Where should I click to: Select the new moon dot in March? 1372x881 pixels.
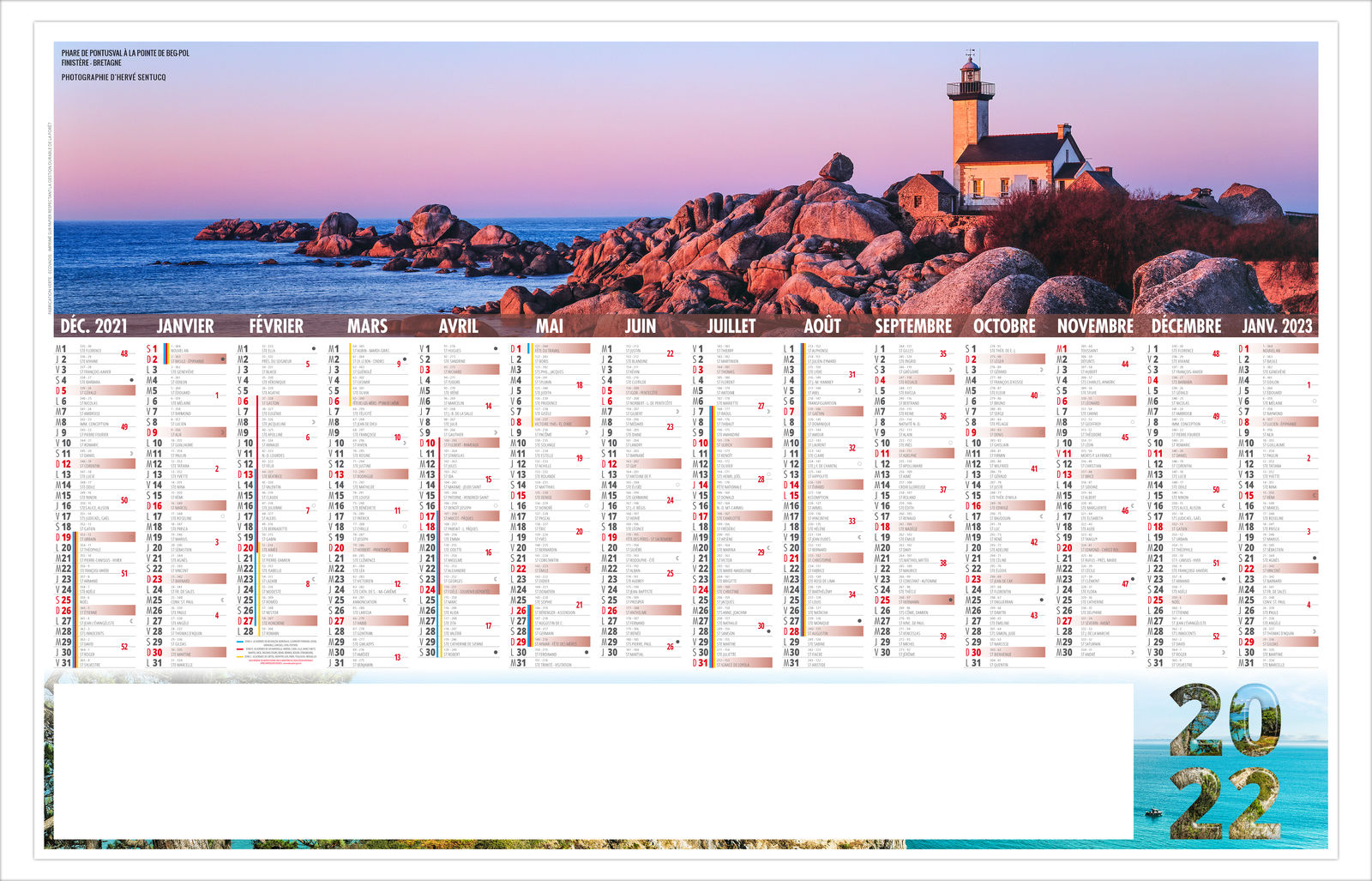403,358
